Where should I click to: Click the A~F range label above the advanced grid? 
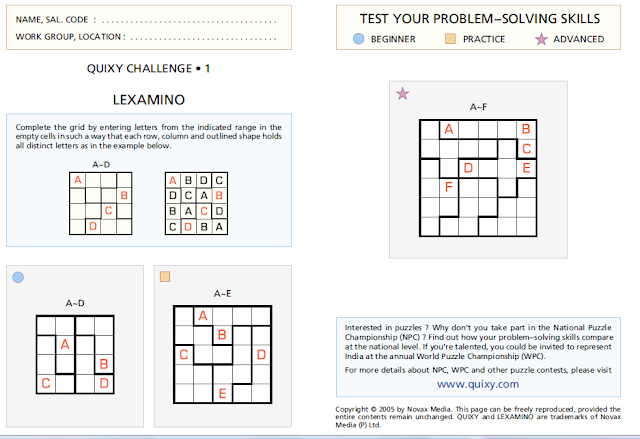(478, 106)
